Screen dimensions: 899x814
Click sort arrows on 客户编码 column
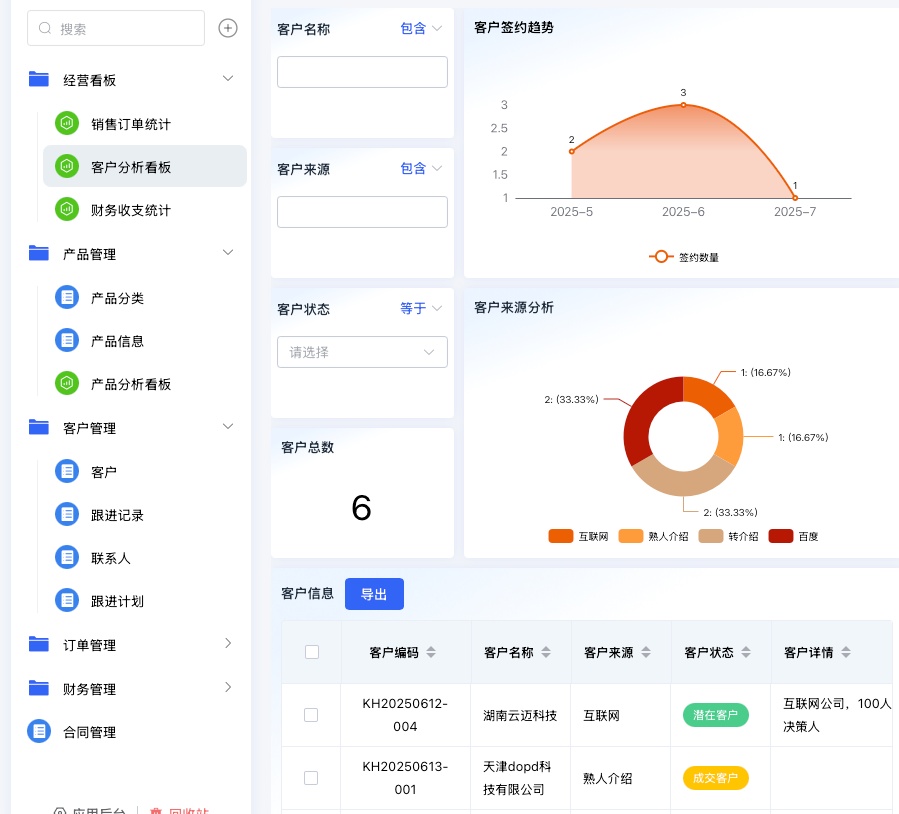click(431, 652)
